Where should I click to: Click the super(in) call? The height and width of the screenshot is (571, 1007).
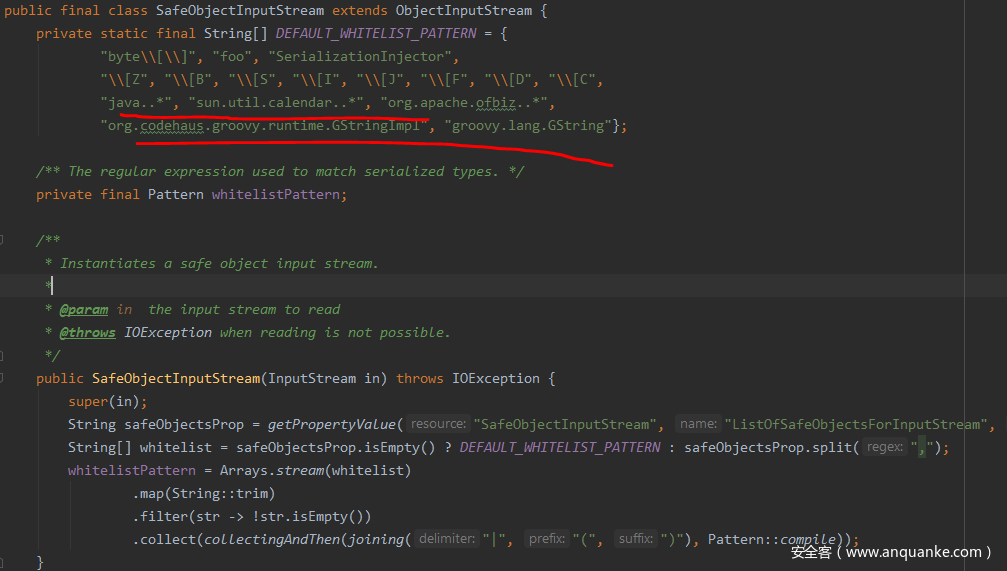click(103, 401)
